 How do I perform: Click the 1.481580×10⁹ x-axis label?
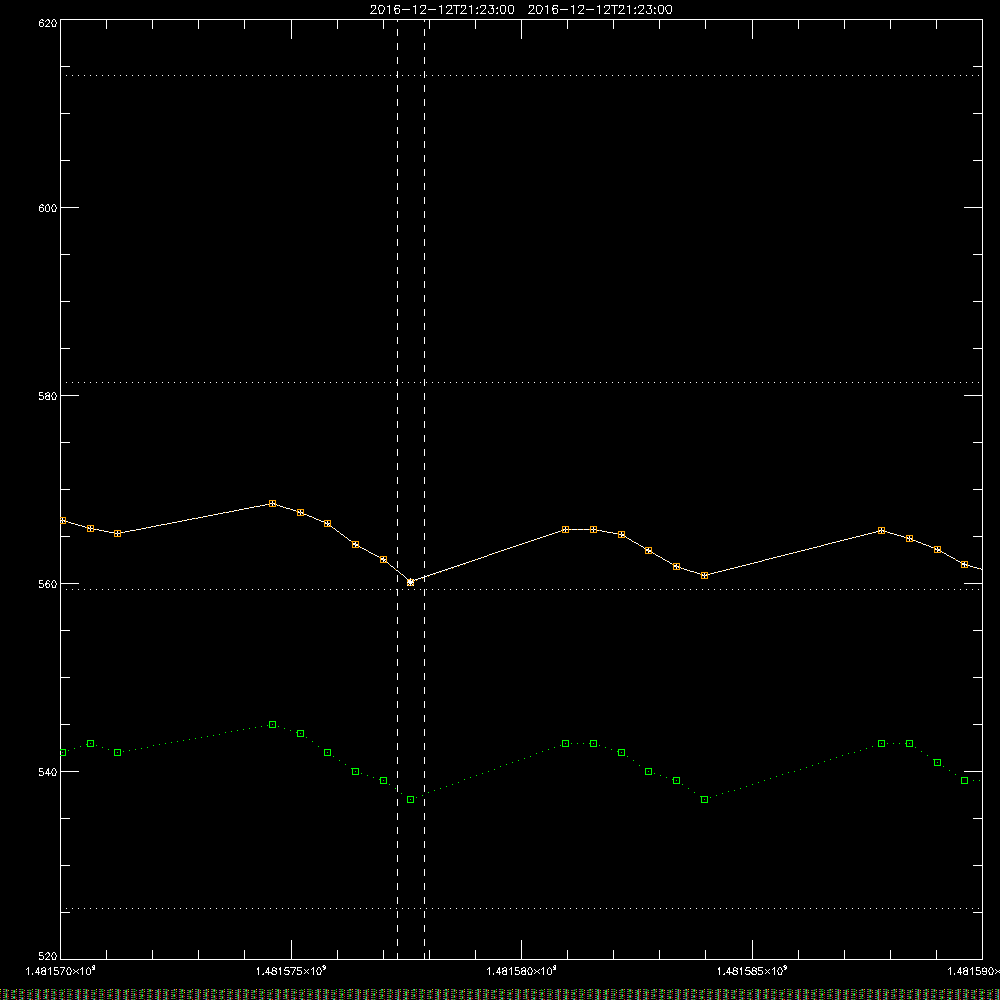522,971
